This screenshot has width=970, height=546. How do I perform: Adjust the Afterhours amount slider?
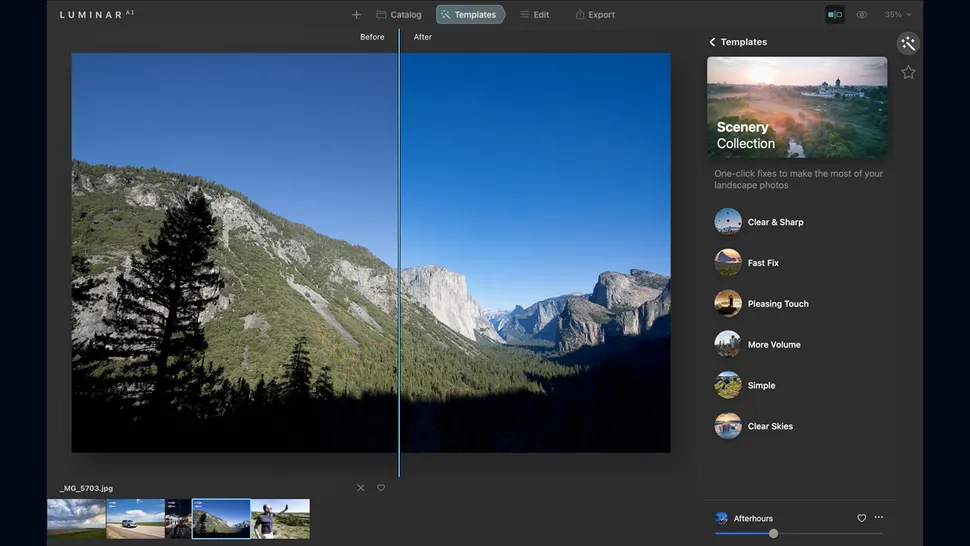(773, 534)
